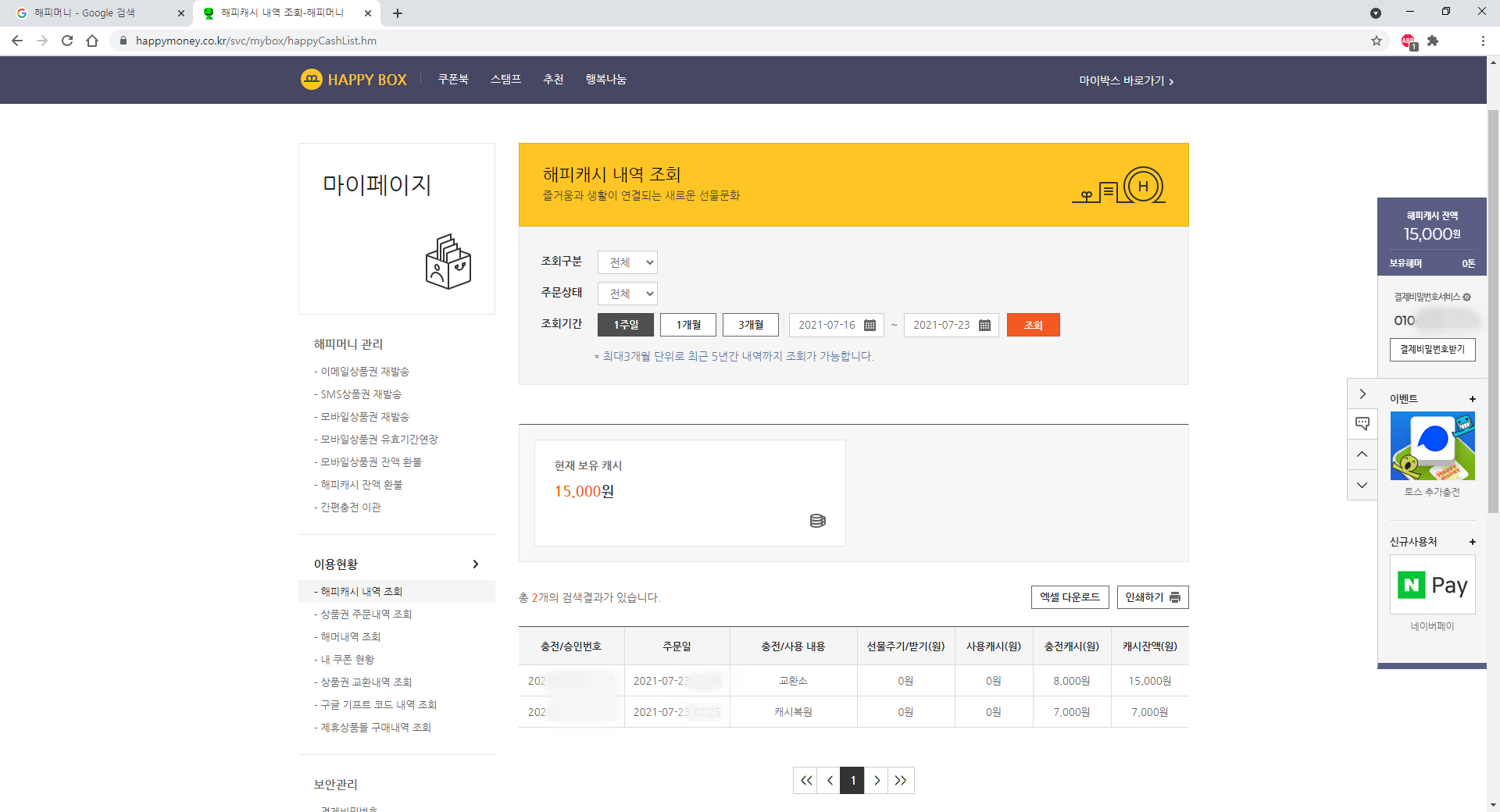Screen dimensions: 1500x812
Task: Click the HAPPY BOX logo icon
Action: [x=311, y=80]
